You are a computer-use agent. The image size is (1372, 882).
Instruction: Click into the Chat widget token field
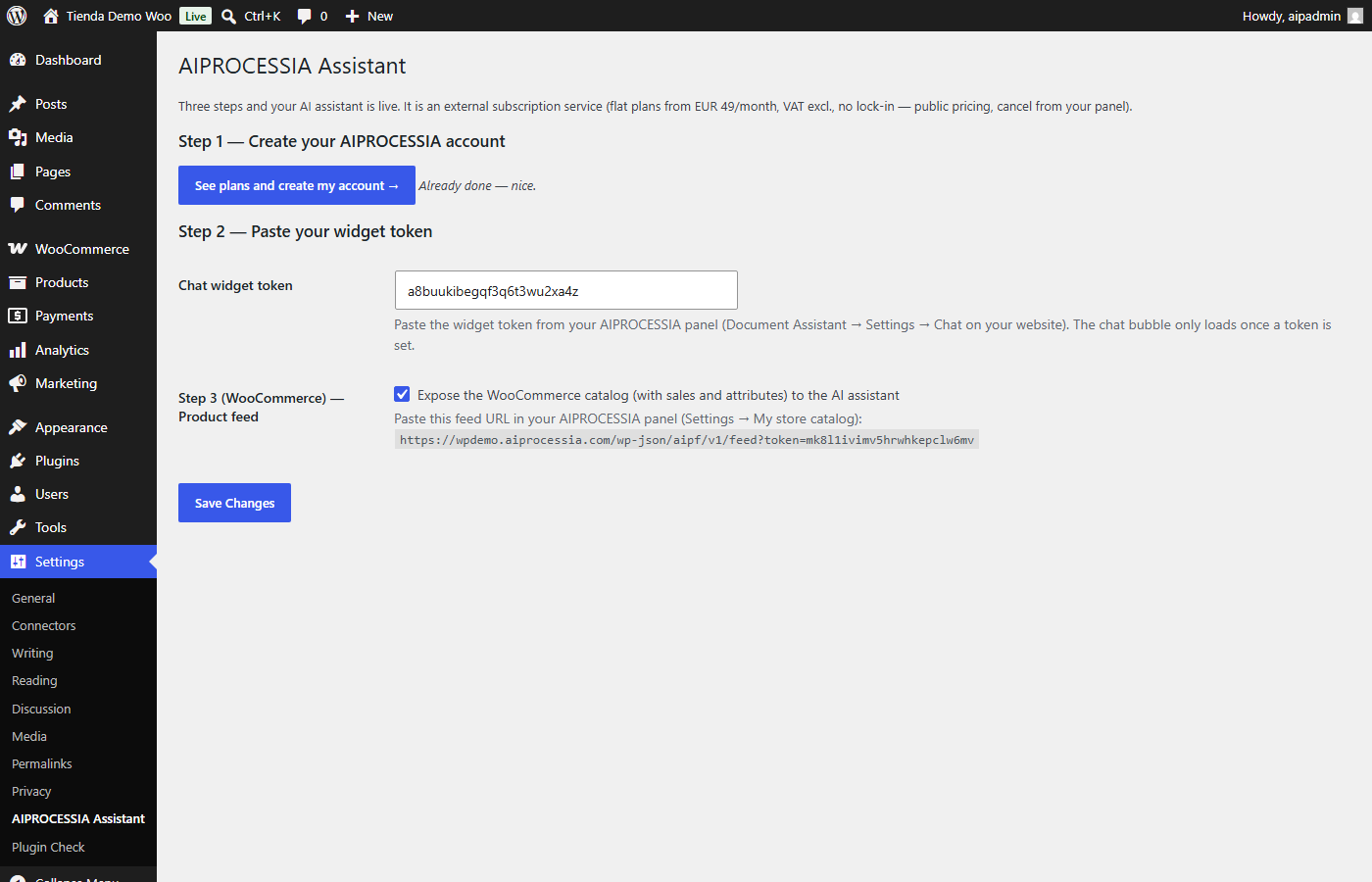[x=565, y=290]
